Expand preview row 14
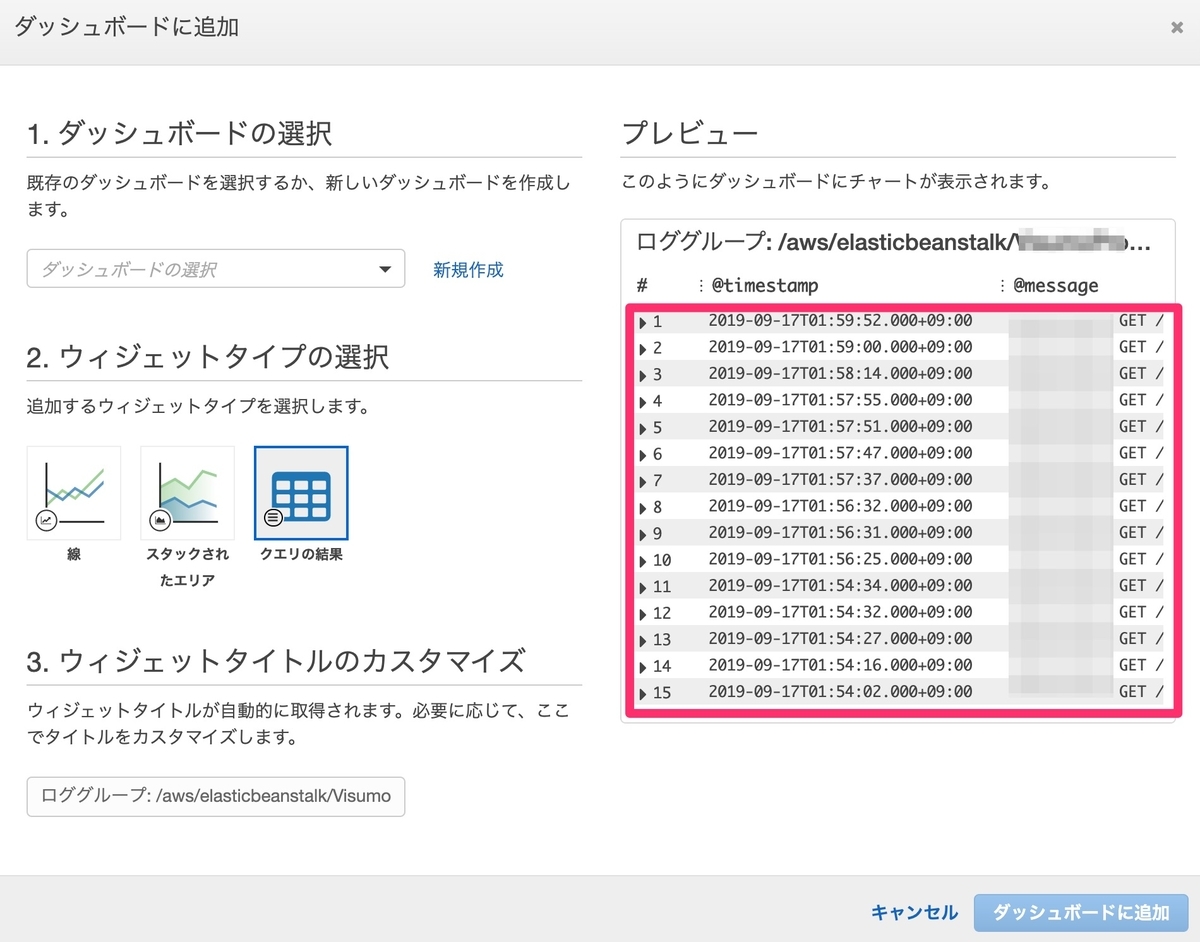 point(643,667)
